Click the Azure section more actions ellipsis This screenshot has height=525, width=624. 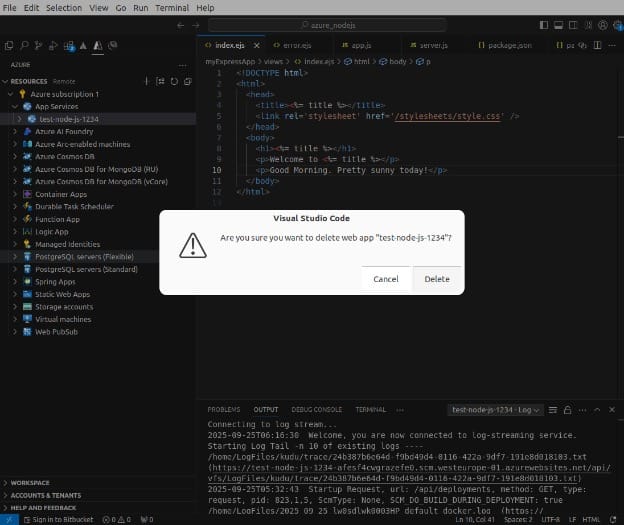pos(182,65)
